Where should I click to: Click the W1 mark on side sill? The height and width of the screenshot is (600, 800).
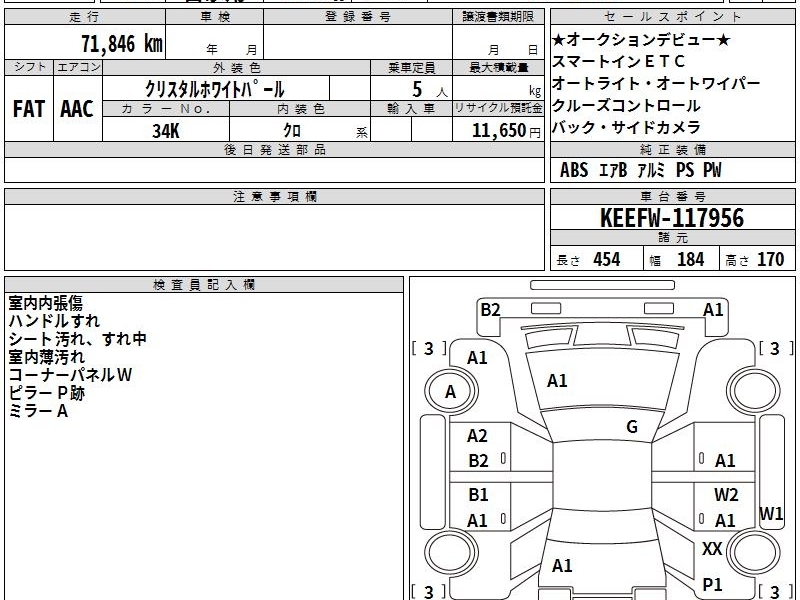tap(771, 513)
